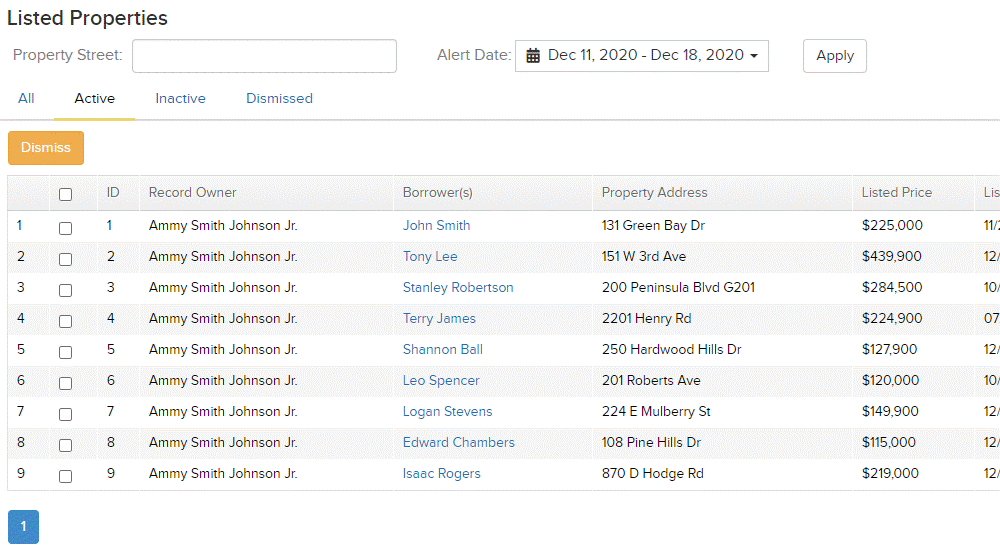Click the calendar icon in Alert Date
Image resolution: width=1000 pixels, height=554 pixels.
[x=533, y=55]
